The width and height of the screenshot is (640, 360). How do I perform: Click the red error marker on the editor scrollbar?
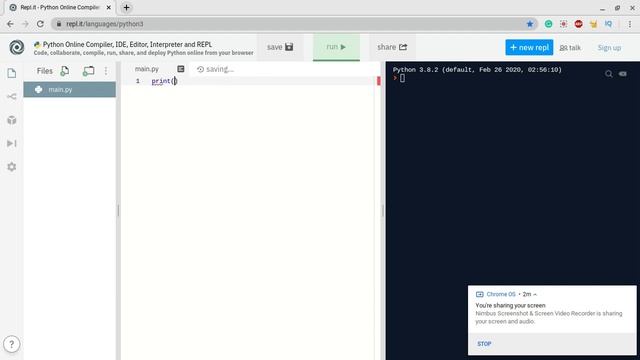click(x=379, y=81)
